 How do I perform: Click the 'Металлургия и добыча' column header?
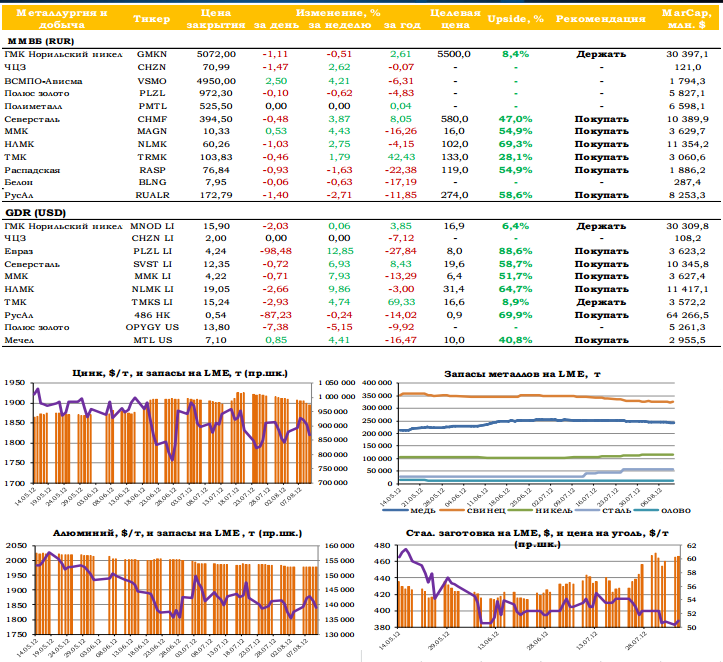click(61, 19)
